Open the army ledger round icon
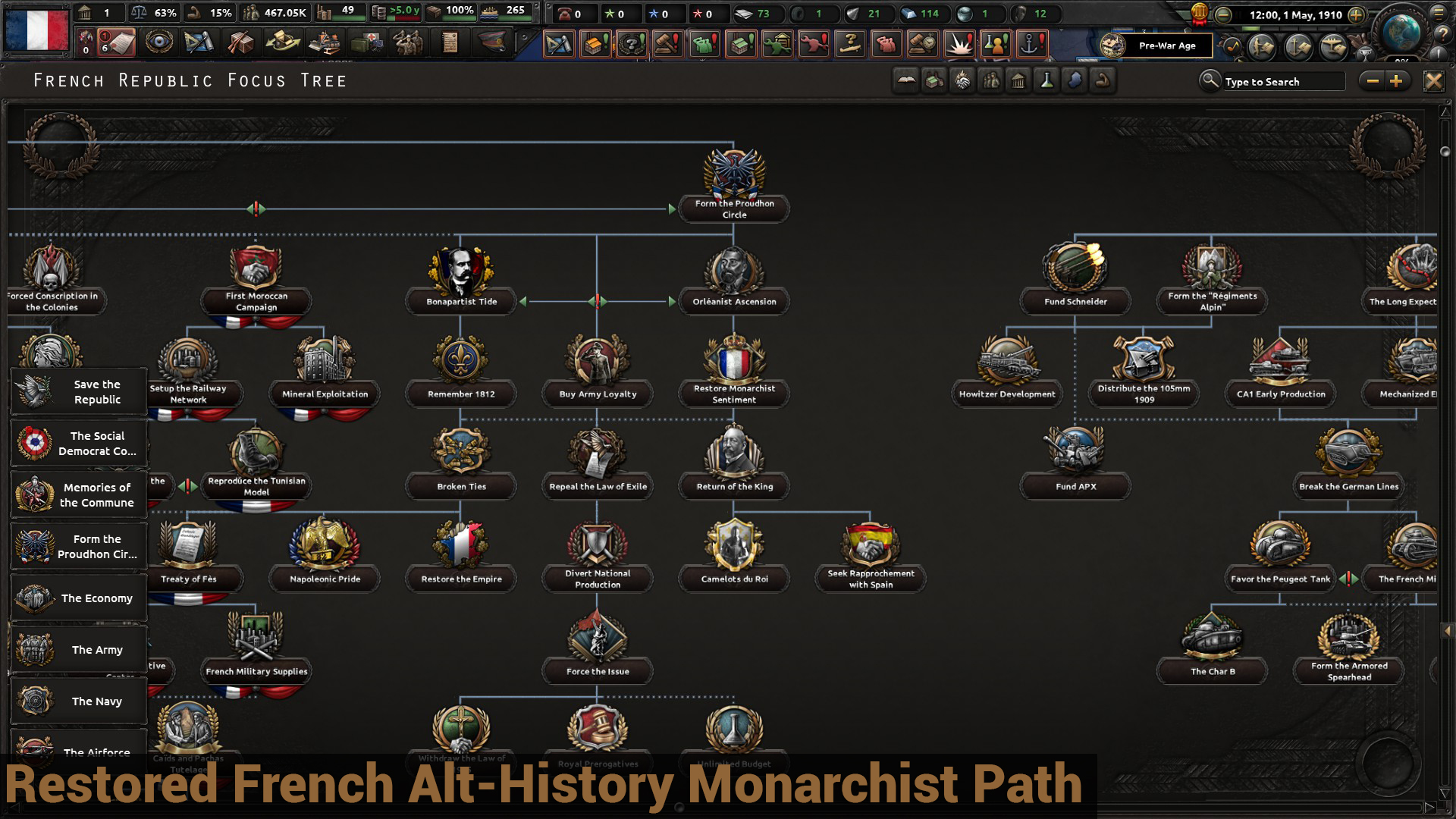The width and height of the screenshot is (1456, 819). (x=1262, y=48)
